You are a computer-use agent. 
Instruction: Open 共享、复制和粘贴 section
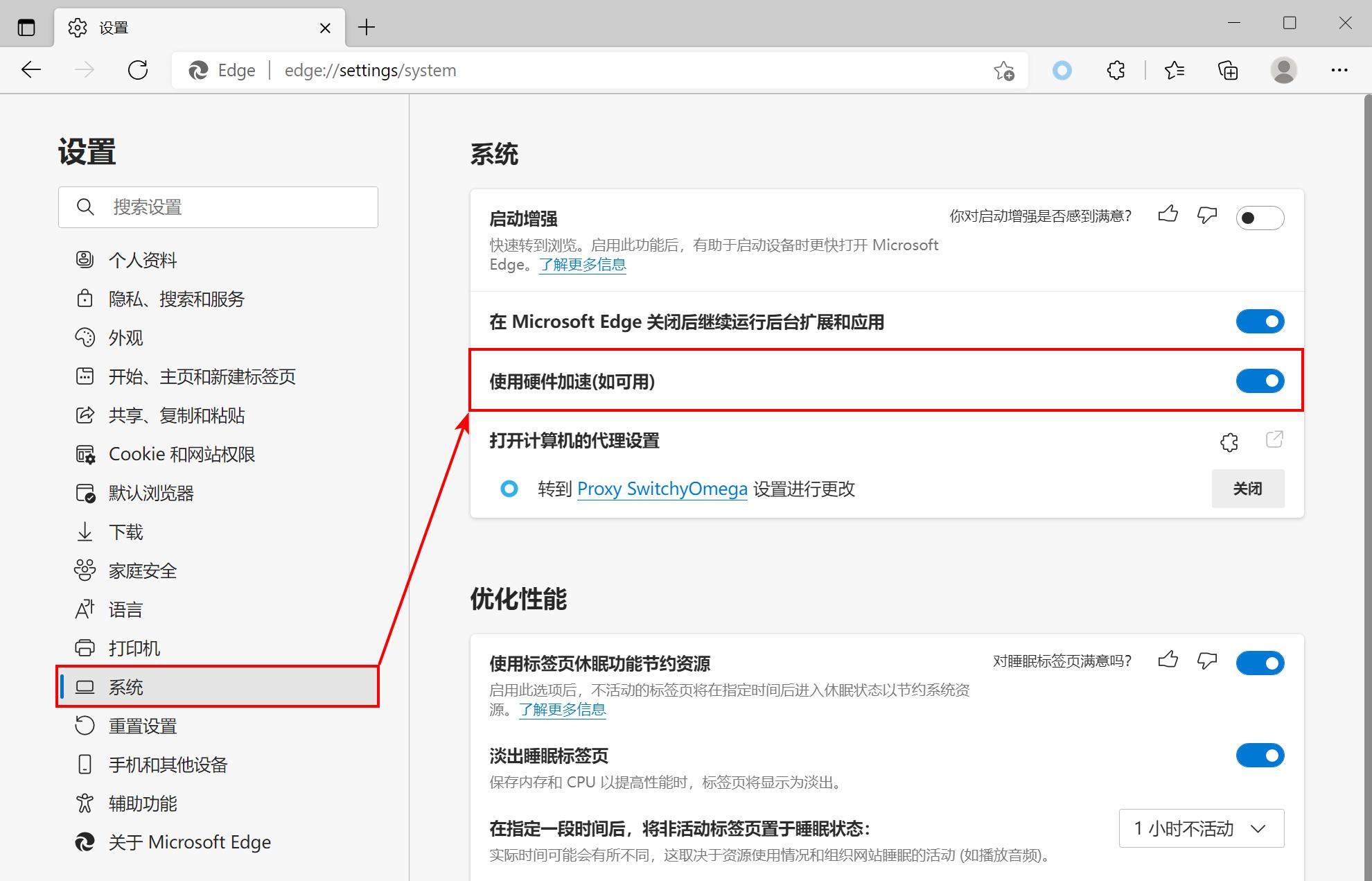click(x=218, y=415)
